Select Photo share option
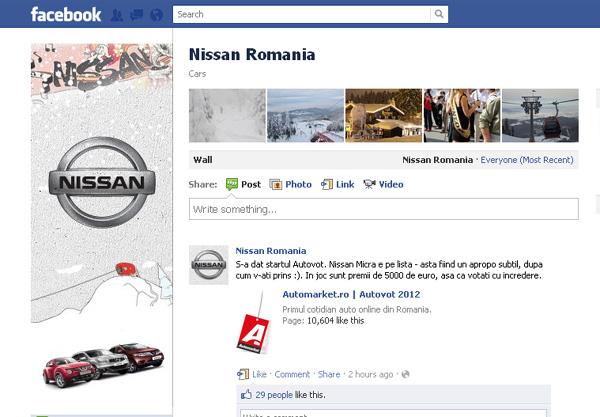The height and width of the screenshot is (417, 600). point(291,184)
